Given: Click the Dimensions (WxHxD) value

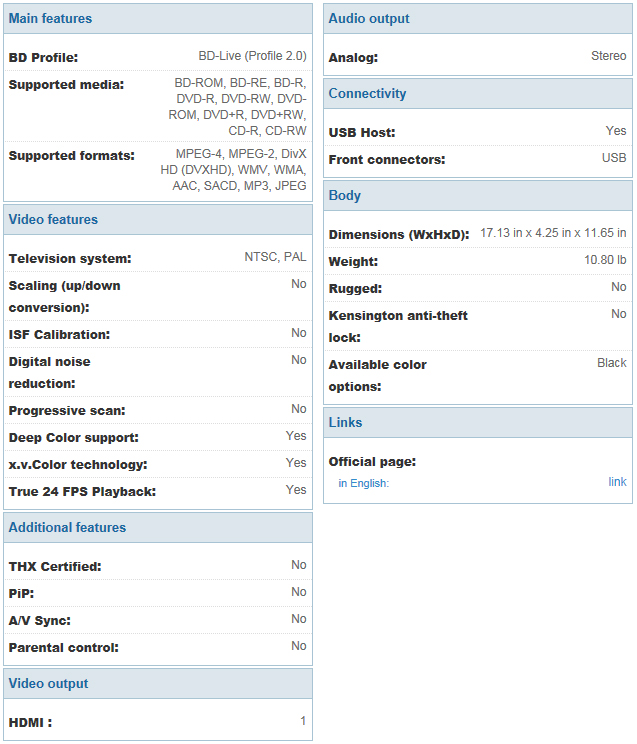Looking at the screenshot, I should pyautogui.click(x=553, y=233).
